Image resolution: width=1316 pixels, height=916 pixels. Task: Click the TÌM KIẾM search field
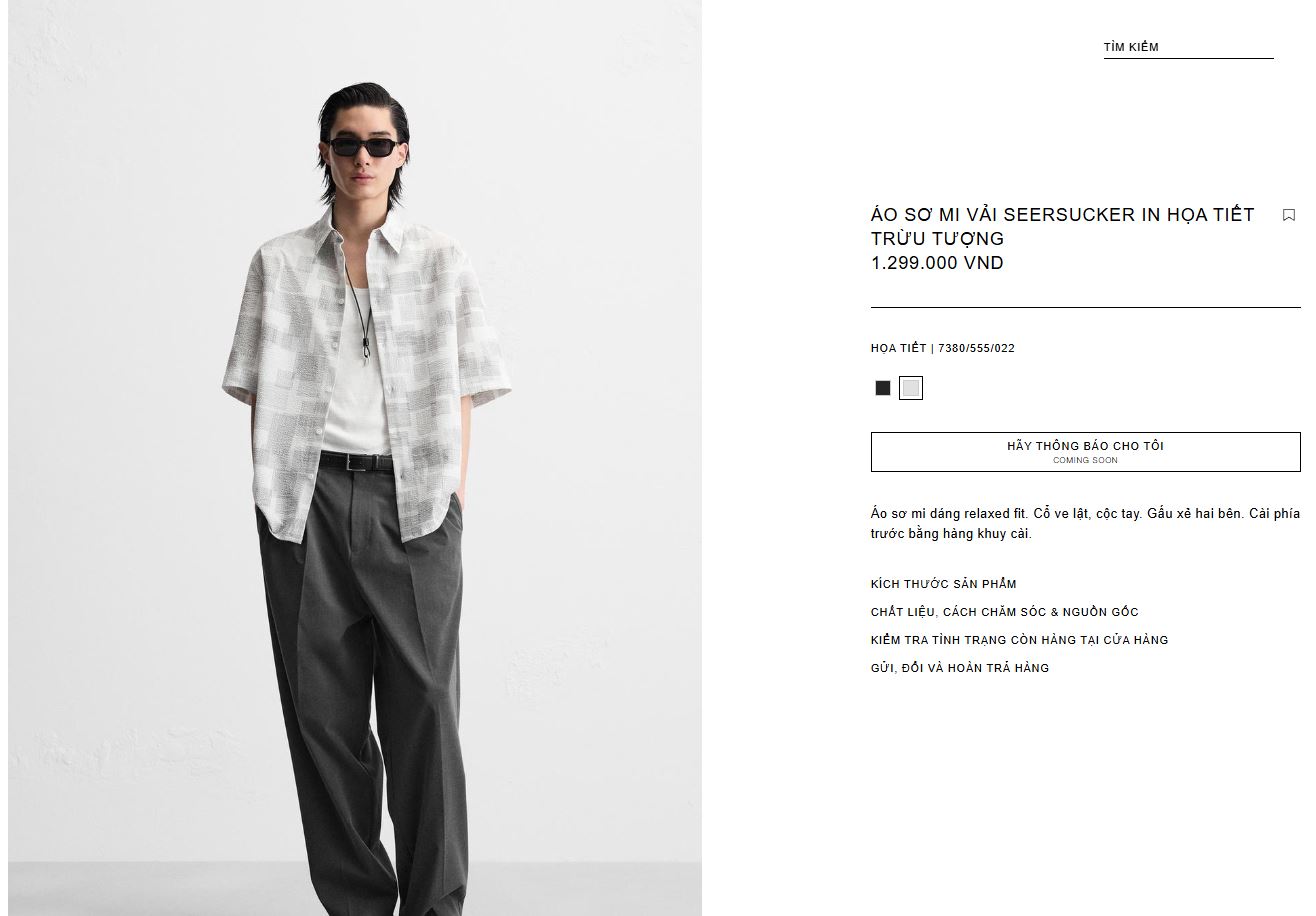tap(1188, 47)
